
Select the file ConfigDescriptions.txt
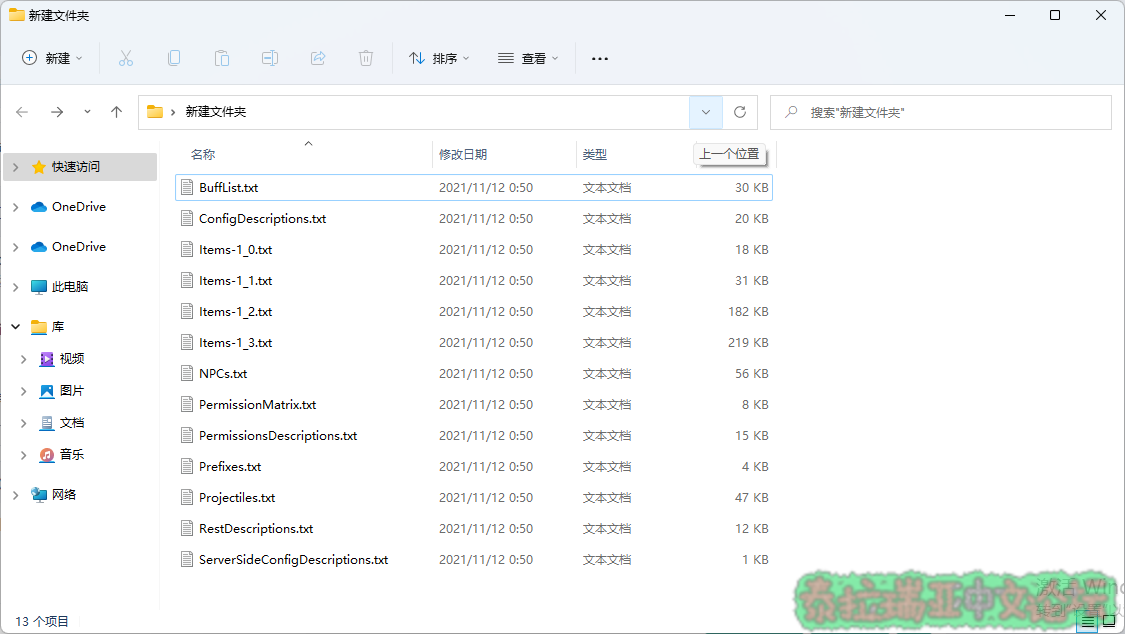coord(262,219)
